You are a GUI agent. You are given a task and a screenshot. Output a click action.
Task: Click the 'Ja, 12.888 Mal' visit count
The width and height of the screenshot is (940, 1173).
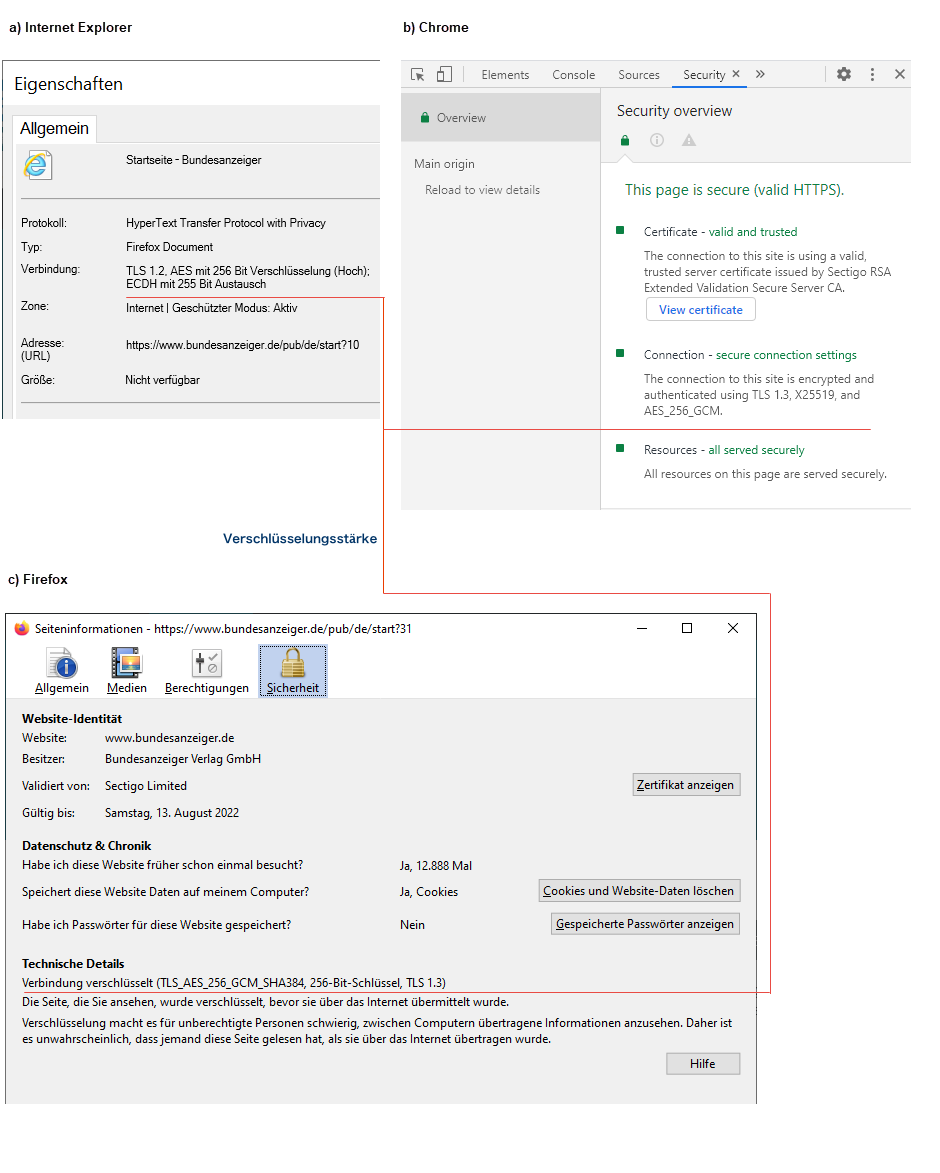pos(436,866)
